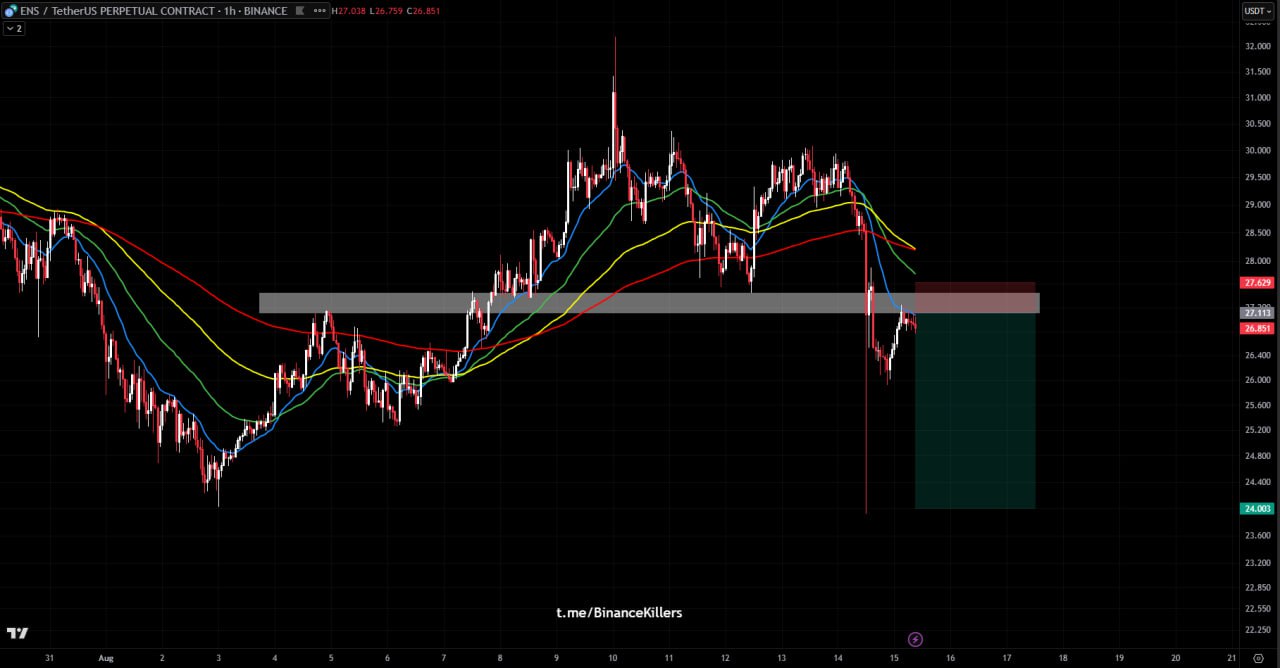The height and width of the screenshot is (668, 1280).
Task: Click the 22.250 price axis label
Action: point(1257,629)
